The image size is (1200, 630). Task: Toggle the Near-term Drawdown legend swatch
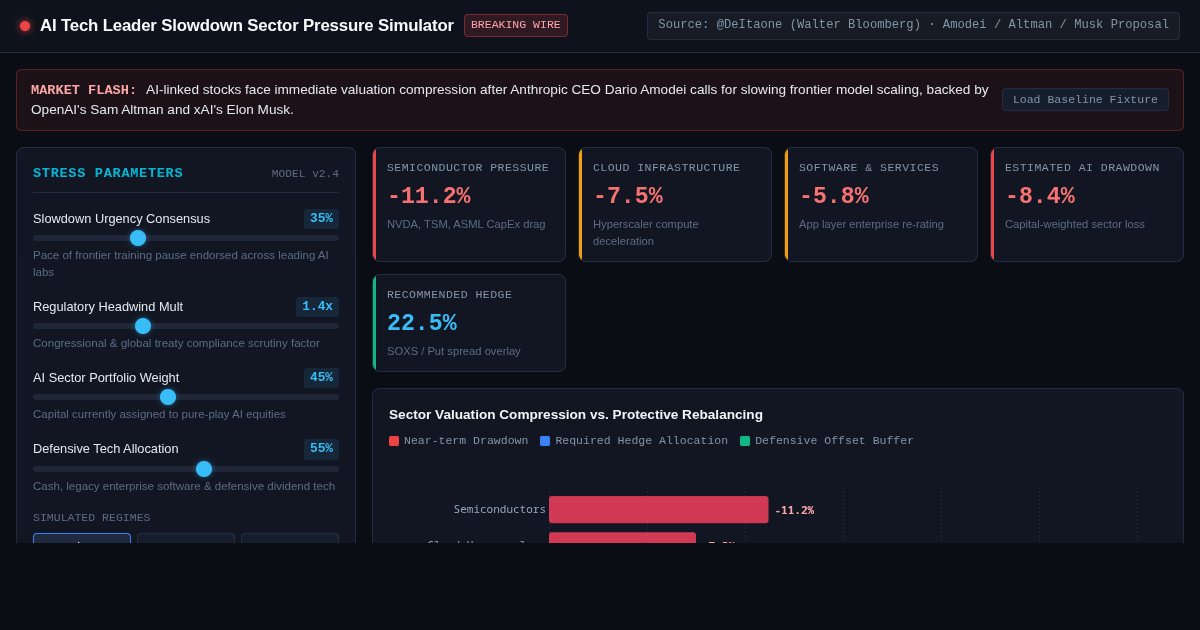tap(394, 441)
